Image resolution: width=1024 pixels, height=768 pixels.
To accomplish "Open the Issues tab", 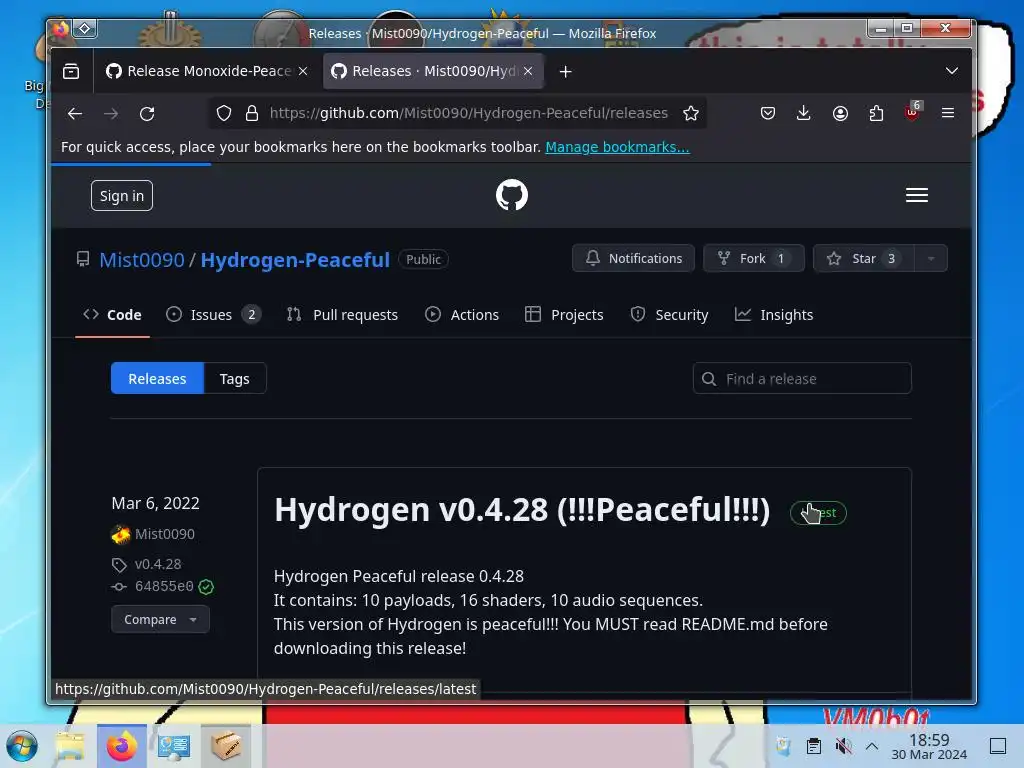I will point(213,315).
